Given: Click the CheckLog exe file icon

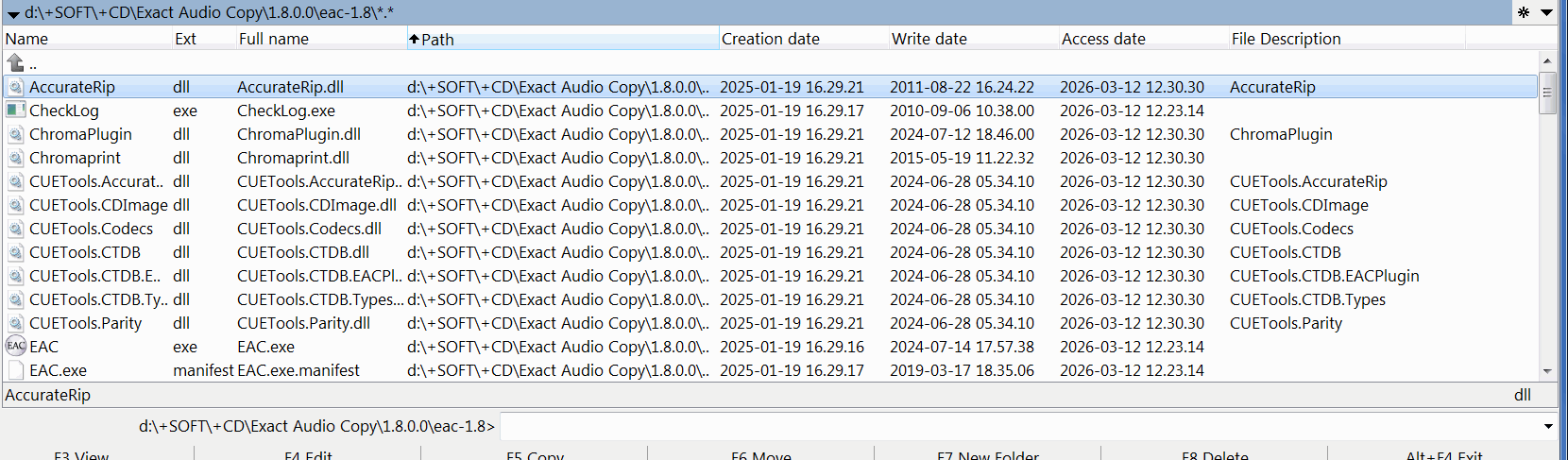Looking at the screenshot, I should click(15, 111).
